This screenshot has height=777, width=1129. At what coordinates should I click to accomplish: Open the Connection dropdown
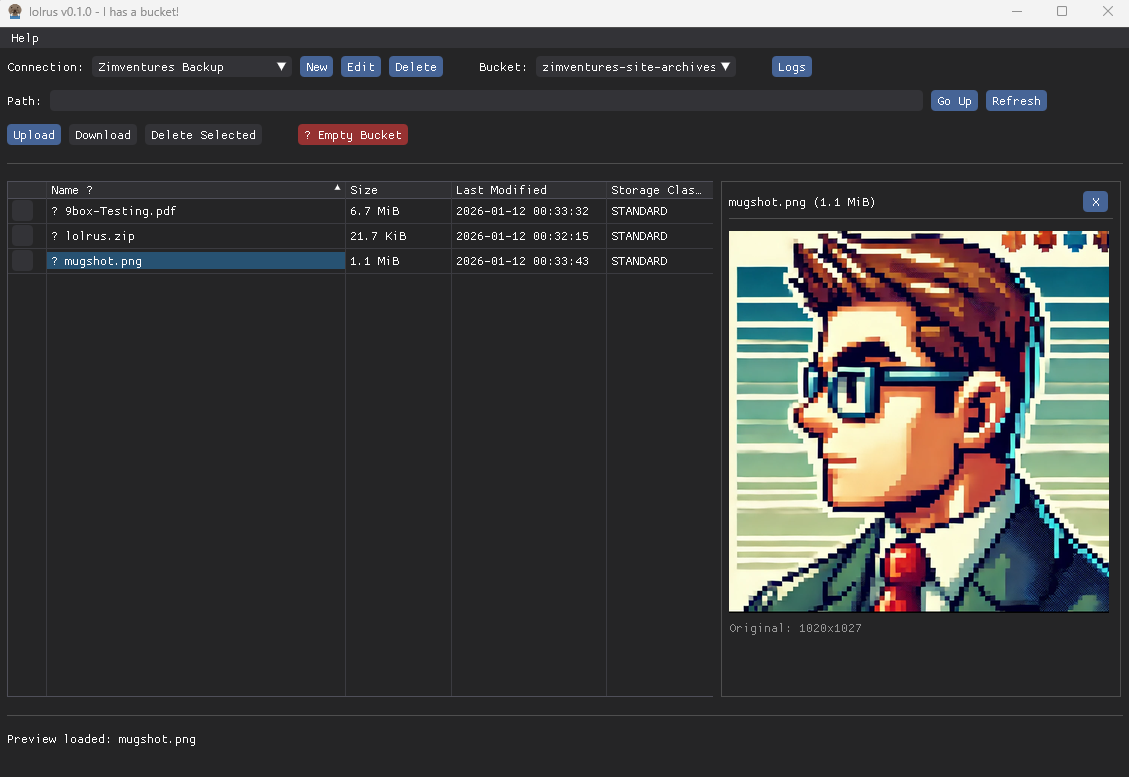[191, 67]
